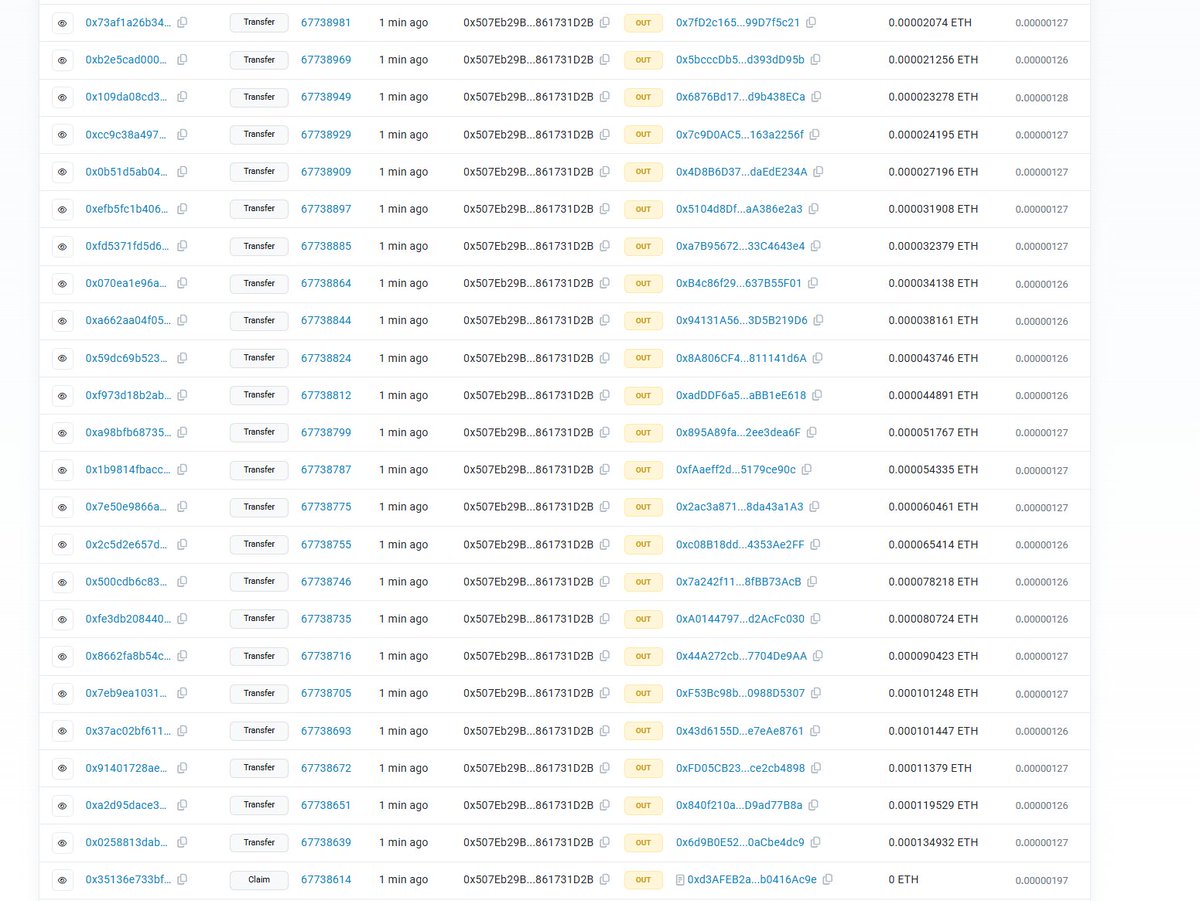Copy transaction hash 0xa2d95dace3
Viewport: 1200px width, 901px height.
coord(182,805)
